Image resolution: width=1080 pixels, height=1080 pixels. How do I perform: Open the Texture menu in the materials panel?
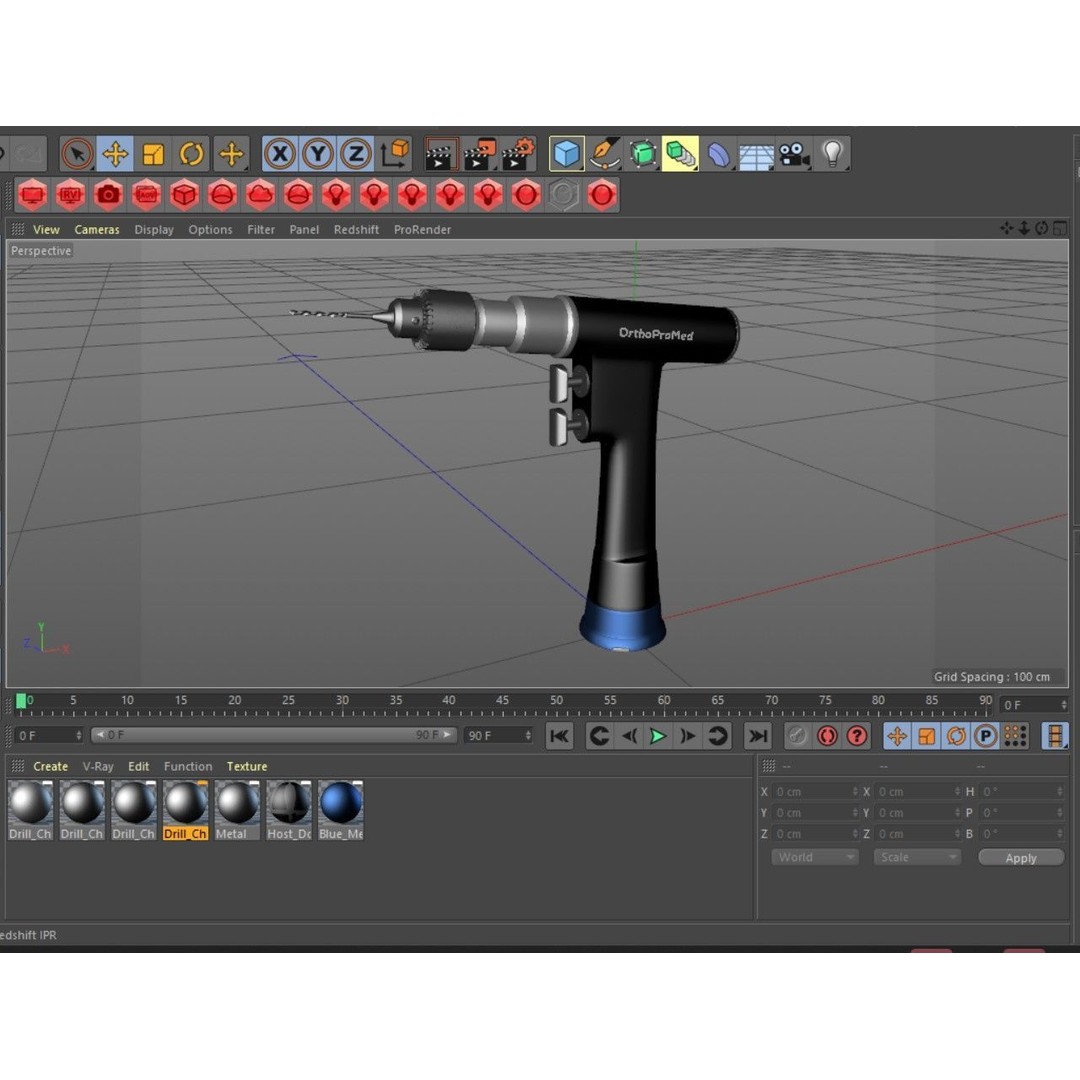coord(247,766)
